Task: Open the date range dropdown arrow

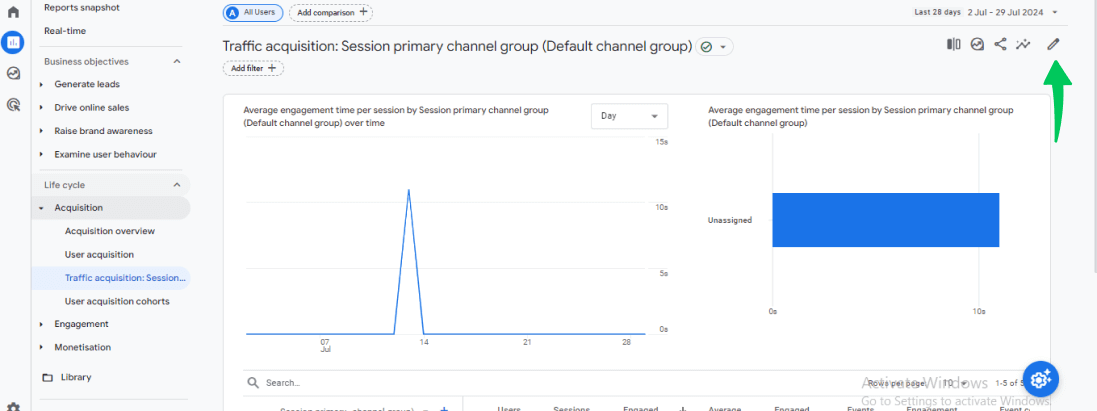Action: (1054, 12)
